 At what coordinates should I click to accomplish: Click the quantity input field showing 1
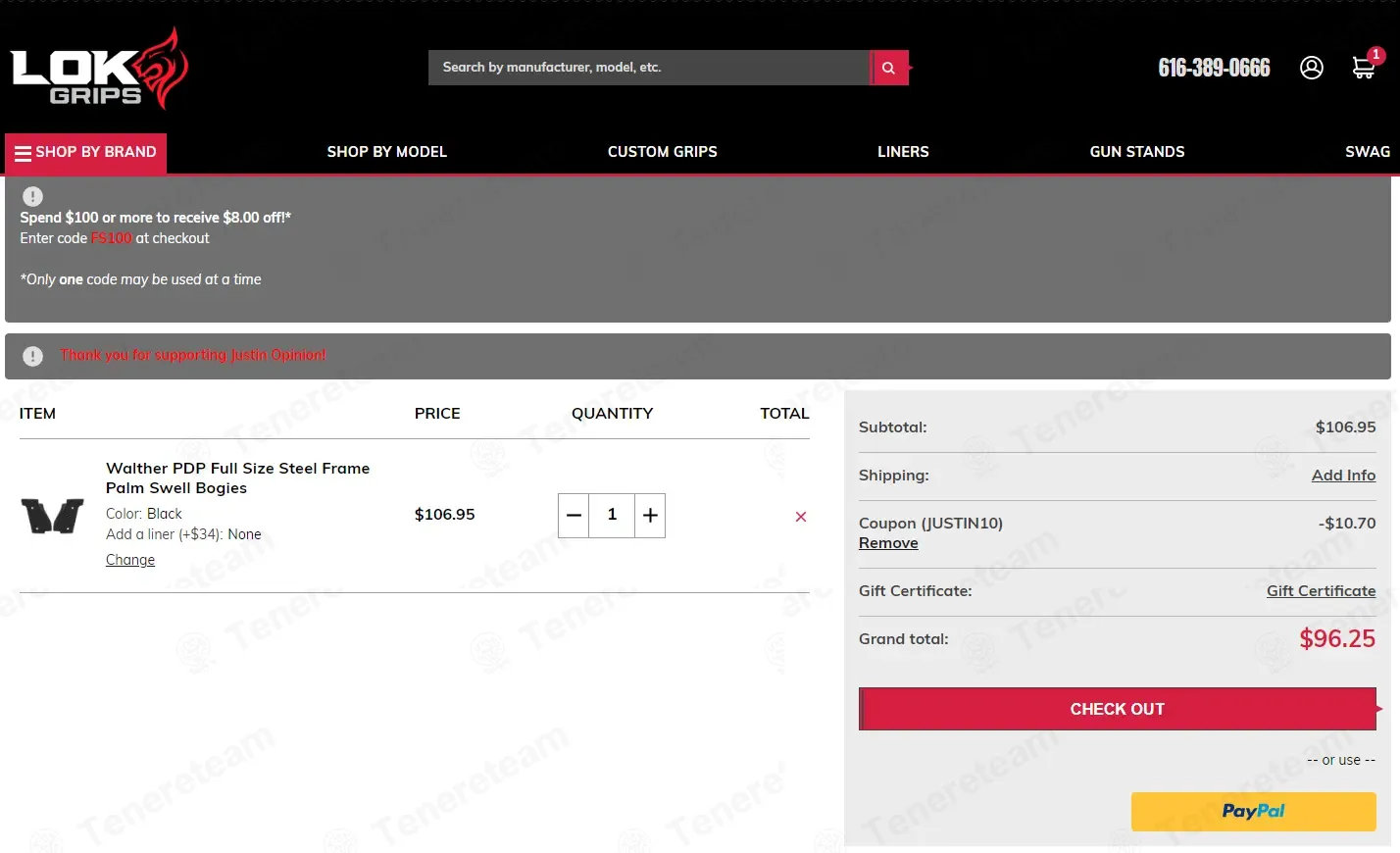click(x=612, y=516)
